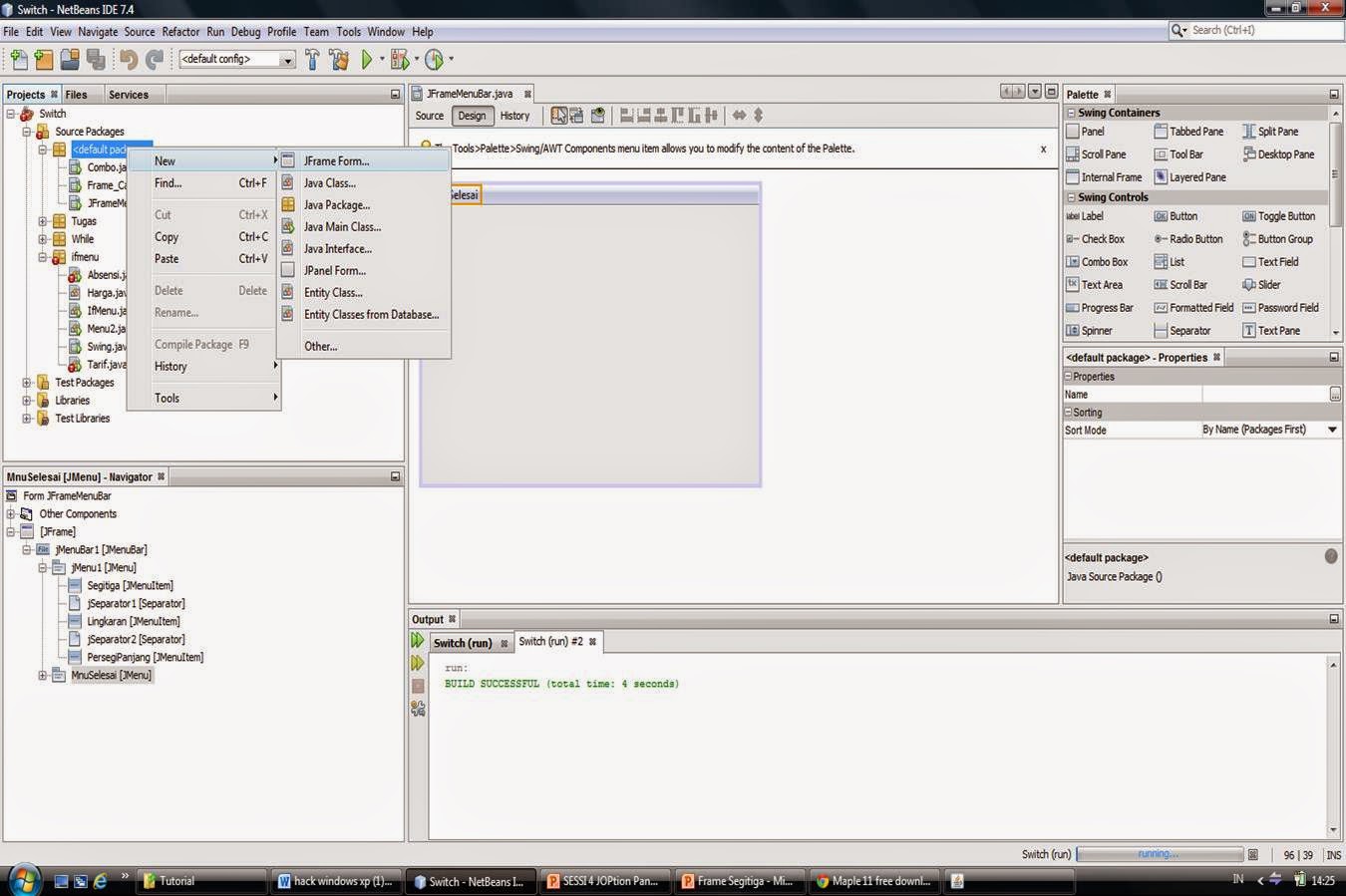
Task: Select JFrame Form... from the New submenu
Action: click(x=364, y=160)
